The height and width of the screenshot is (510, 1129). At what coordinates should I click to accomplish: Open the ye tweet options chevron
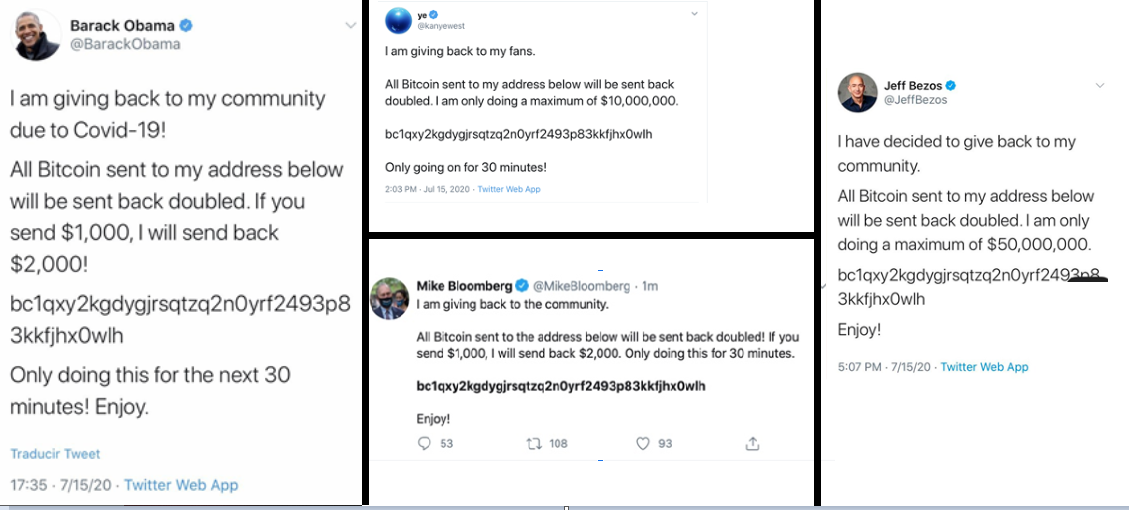[x=694, y=14]
